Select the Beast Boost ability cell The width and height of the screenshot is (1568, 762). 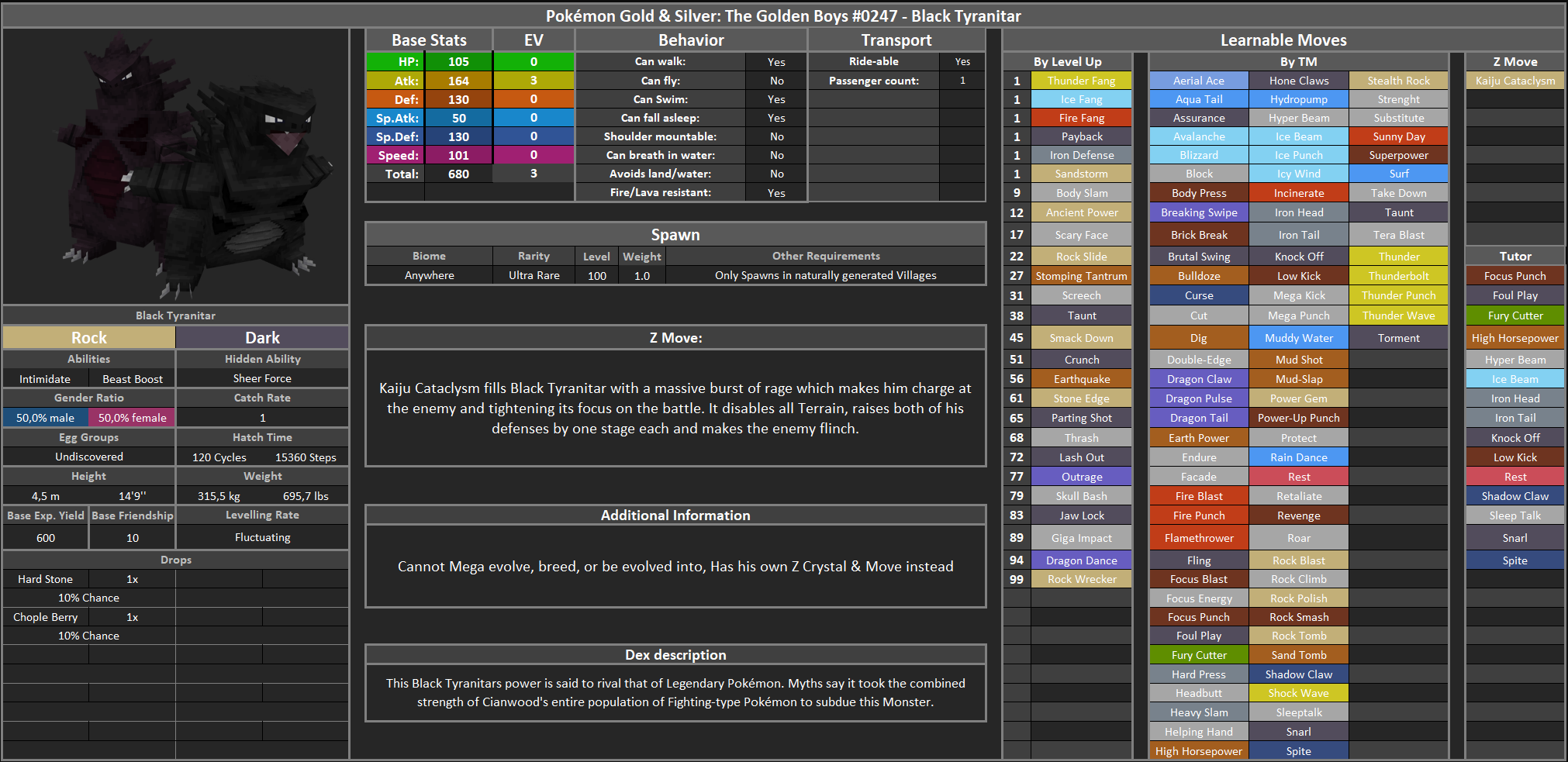[133, 379]
